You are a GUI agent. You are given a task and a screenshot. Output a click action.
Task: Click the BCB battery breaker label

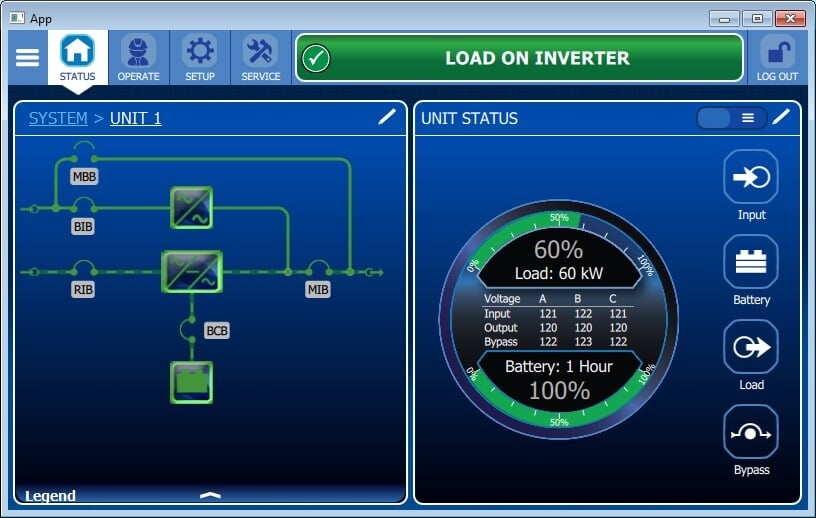(x=216, y=331)
